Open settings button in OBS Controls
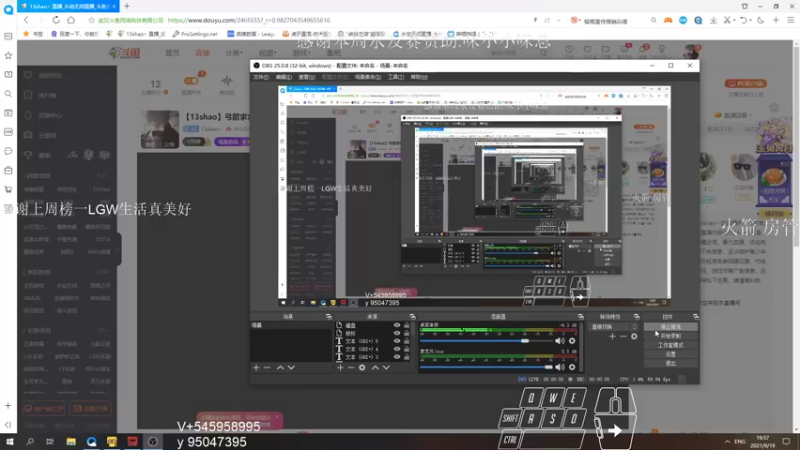Viewport: 800px width, 450px height. [670, 354]
